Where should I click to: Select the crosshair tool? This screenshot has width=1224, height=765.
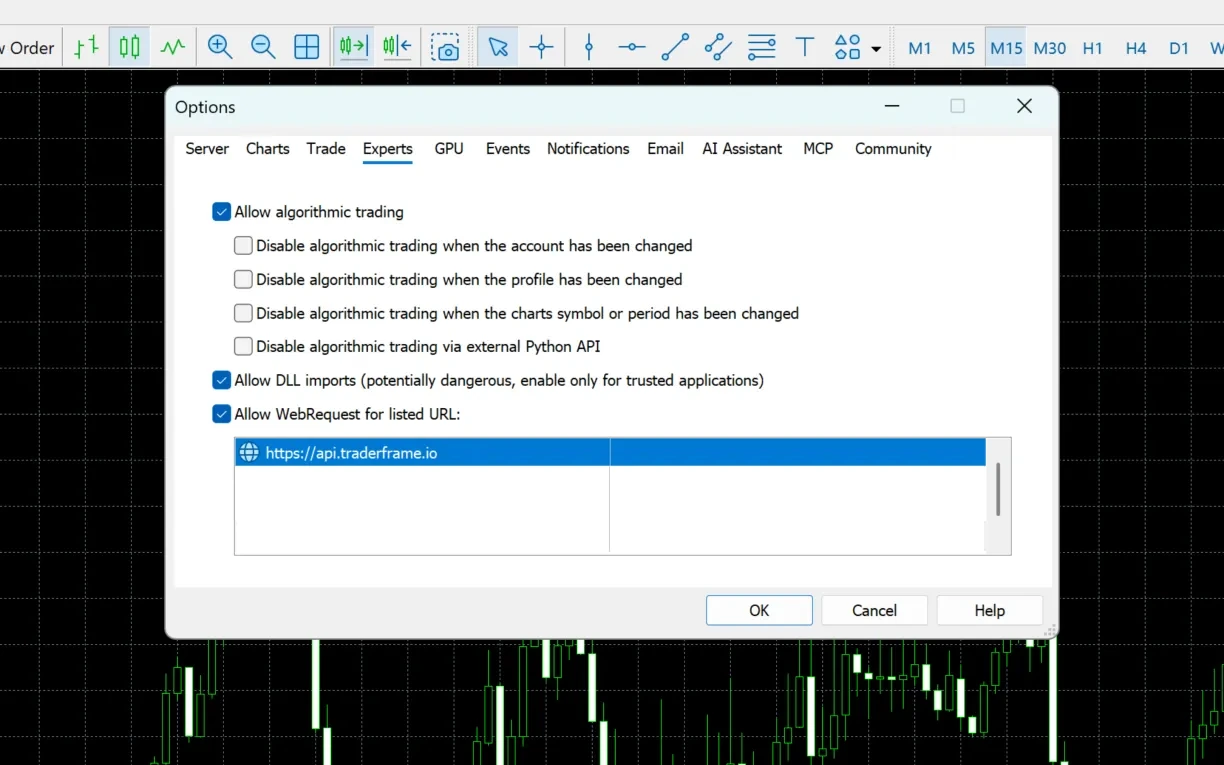542,47
